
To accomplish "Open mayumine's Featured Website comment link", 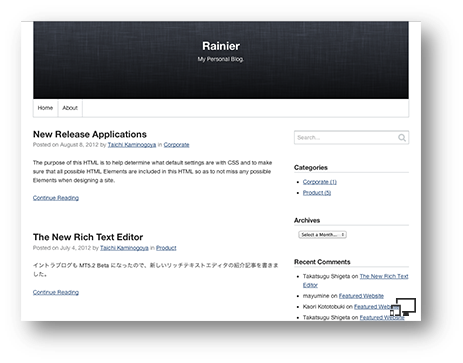I will (x=361, y=296).
